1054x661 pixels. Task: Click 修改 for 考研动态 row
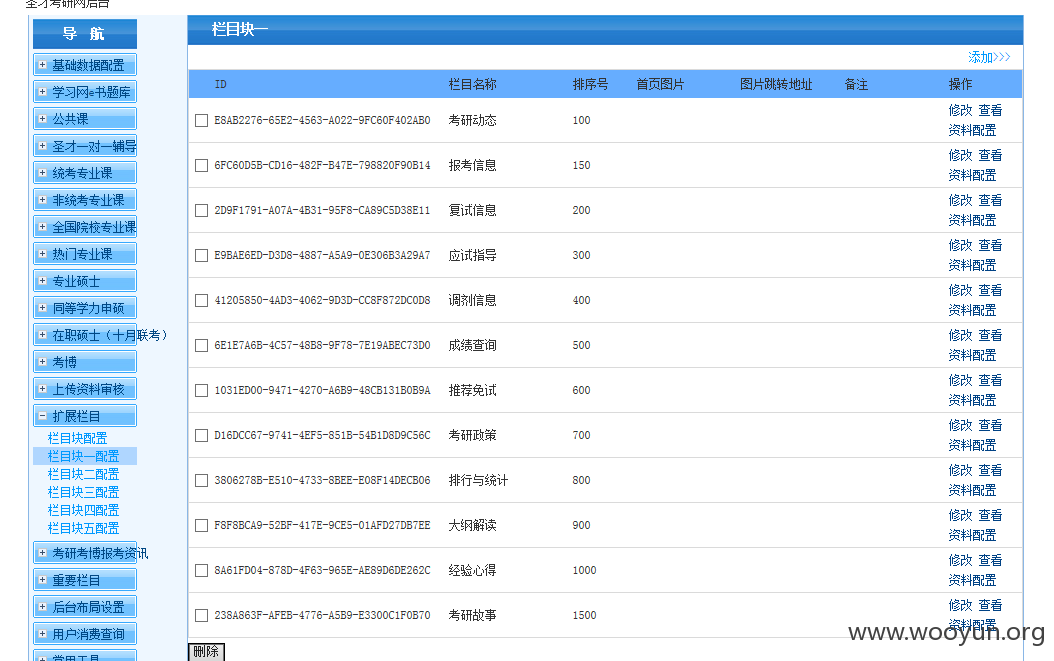click(961, 110)
